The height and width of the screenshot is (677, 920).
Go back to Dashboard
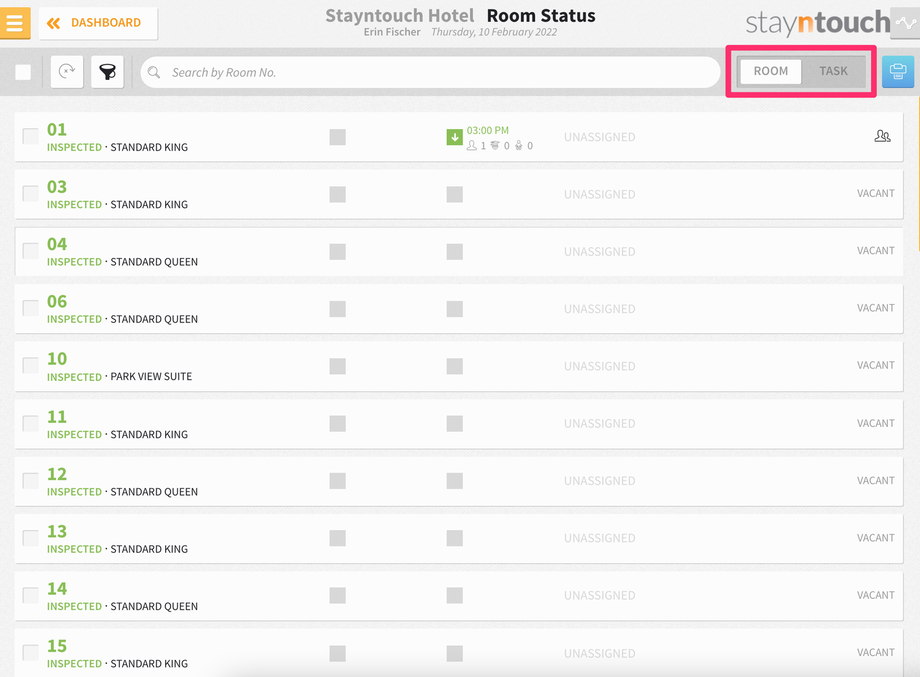[x=98, y=23]
